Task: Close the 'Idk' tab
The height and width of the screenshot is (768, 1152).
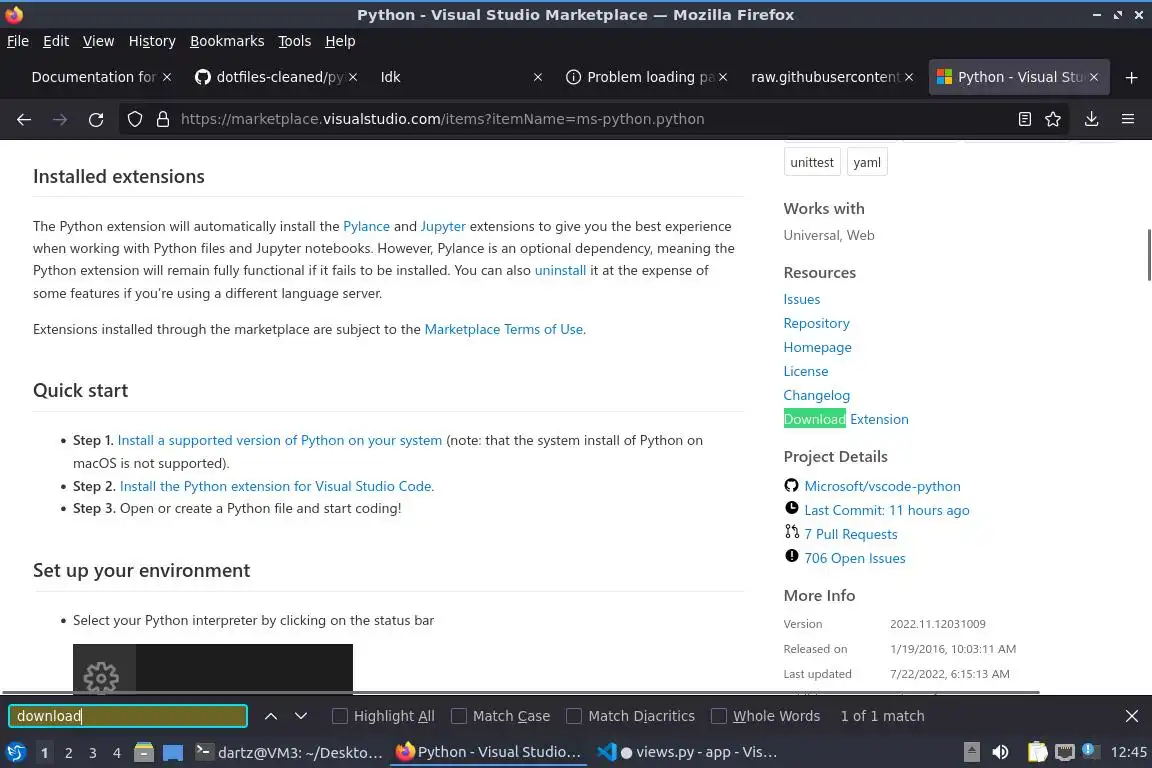Action: (x=538, y=77)
